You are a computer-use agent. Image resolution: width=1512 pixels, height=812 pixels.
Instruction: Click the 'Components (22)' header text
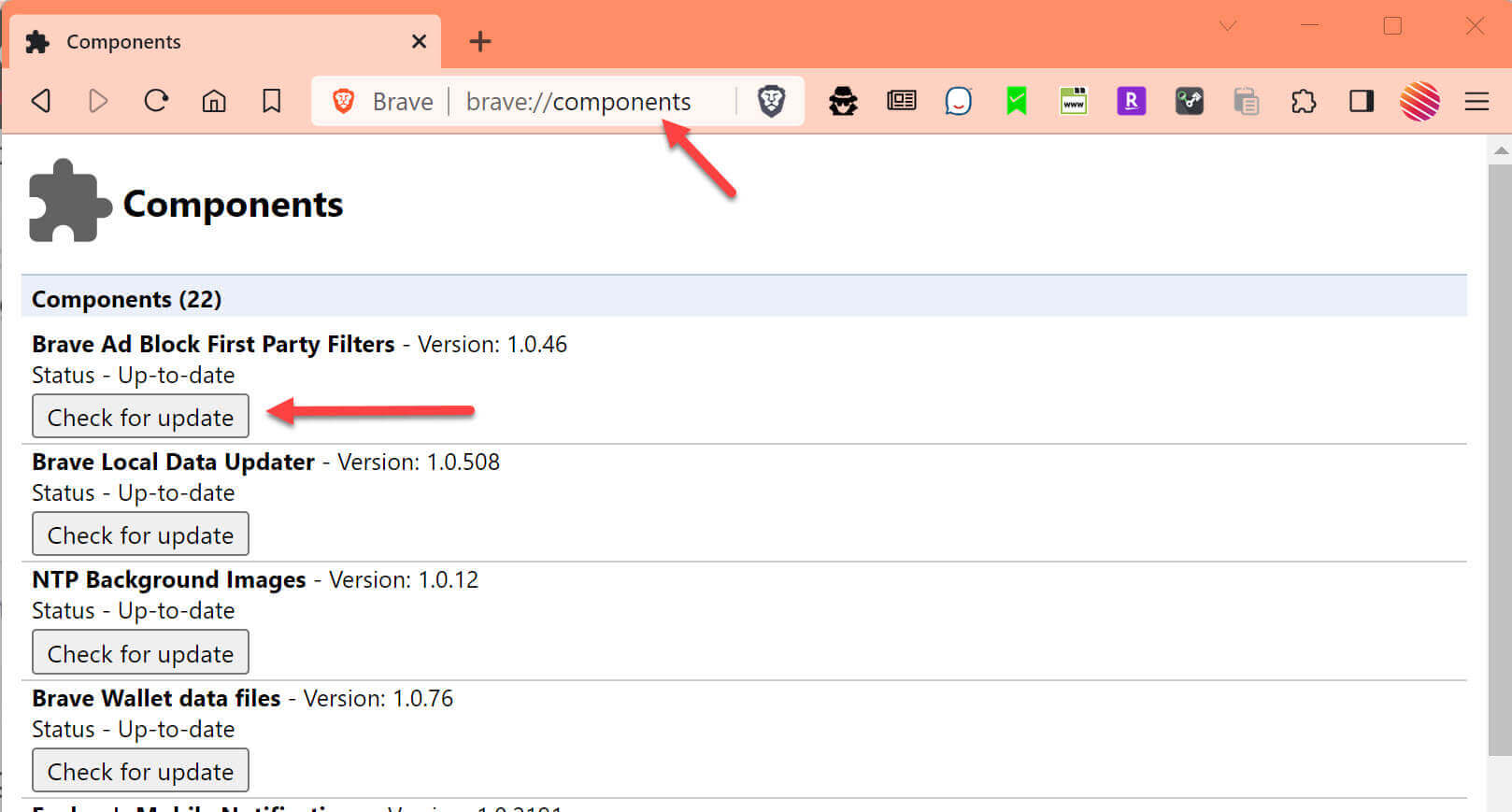pyautogui.click(x=126, y=299)
